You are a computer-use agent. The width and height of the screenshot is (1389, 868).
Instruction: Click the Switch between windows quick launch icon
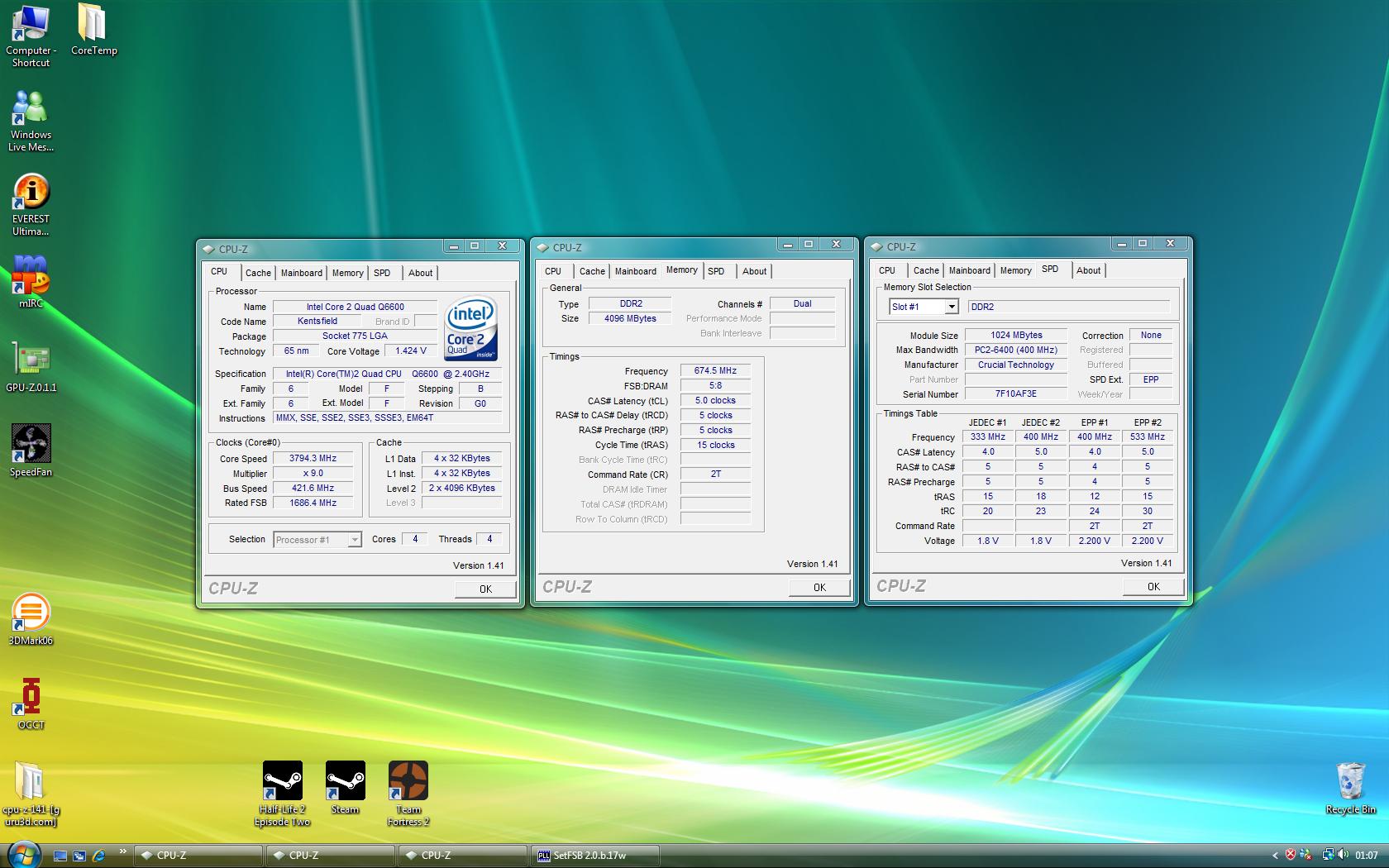(x=79, y=856)
